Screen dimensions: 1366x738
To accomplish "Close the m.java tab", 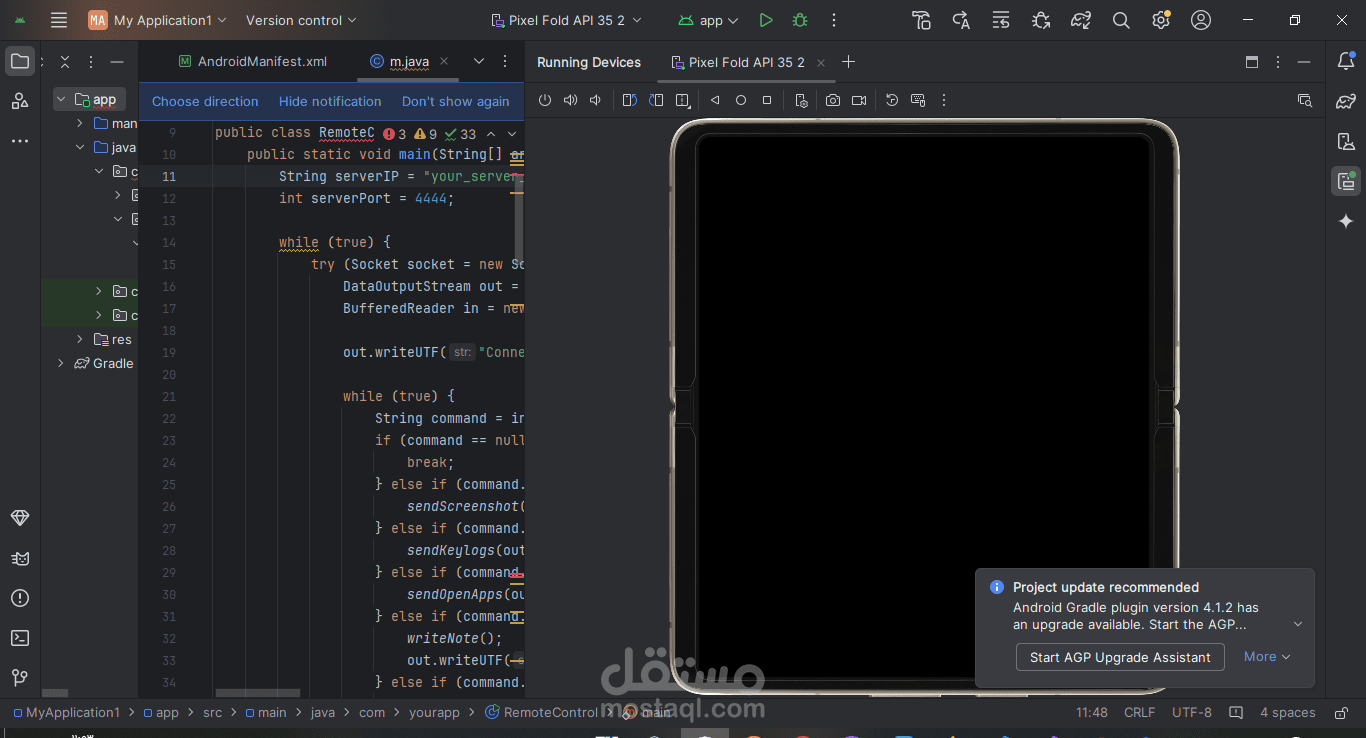I will click(x=444, y=61).
